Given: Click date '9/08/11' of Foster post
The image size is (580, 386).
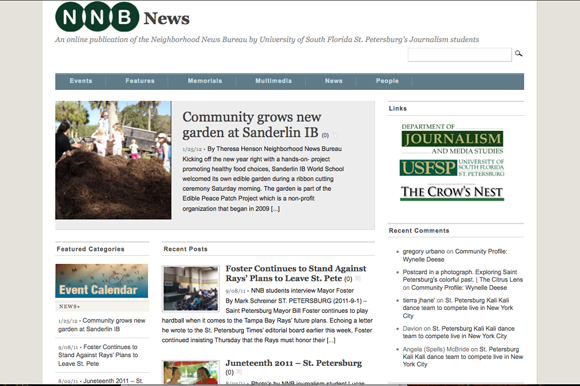Looking at the screenshot, I should tap(236, 291).
